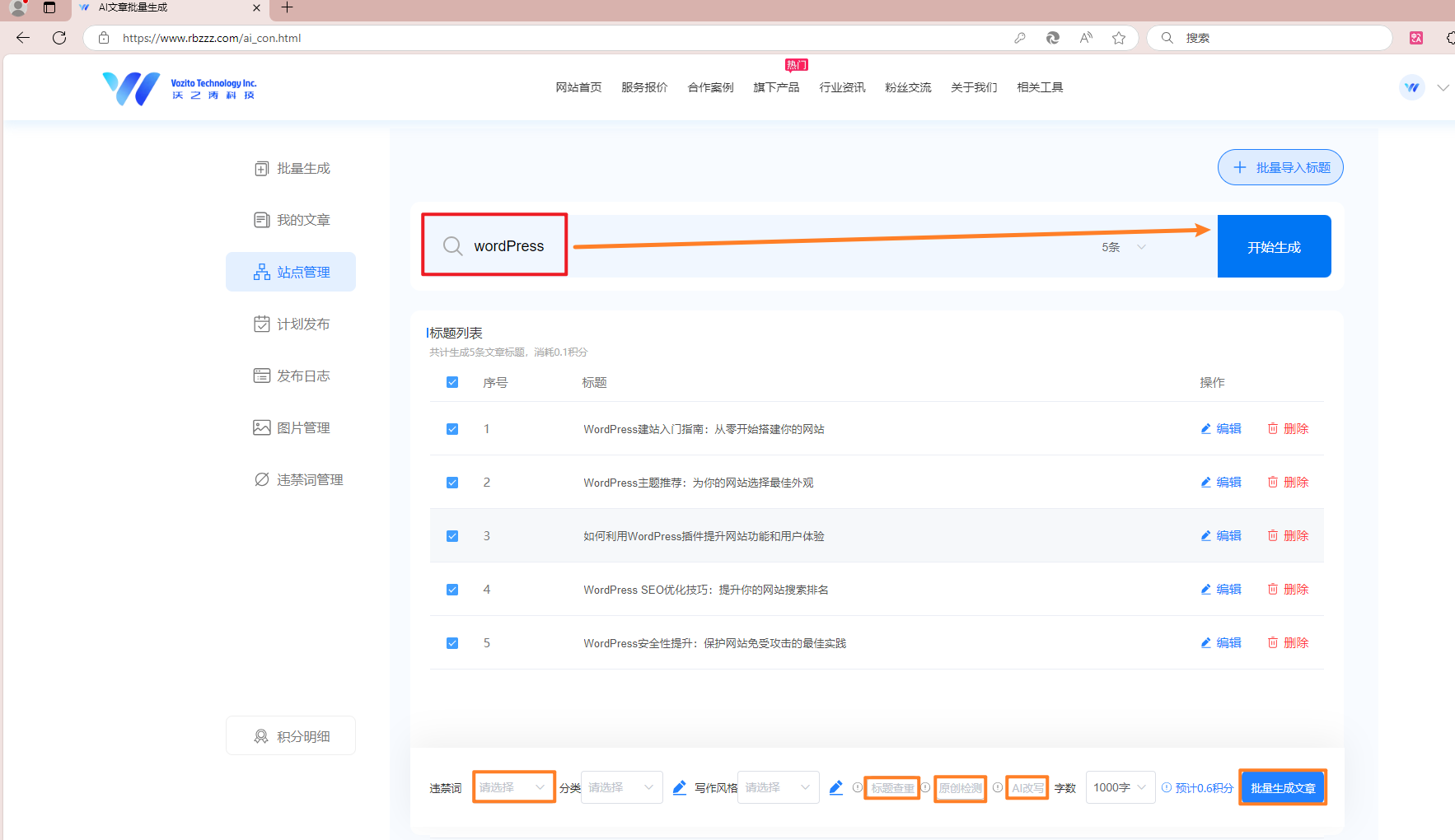1455x840 pixels.
Task: Open 相关工具 in top navigation
Action: tap(1040, 87)
